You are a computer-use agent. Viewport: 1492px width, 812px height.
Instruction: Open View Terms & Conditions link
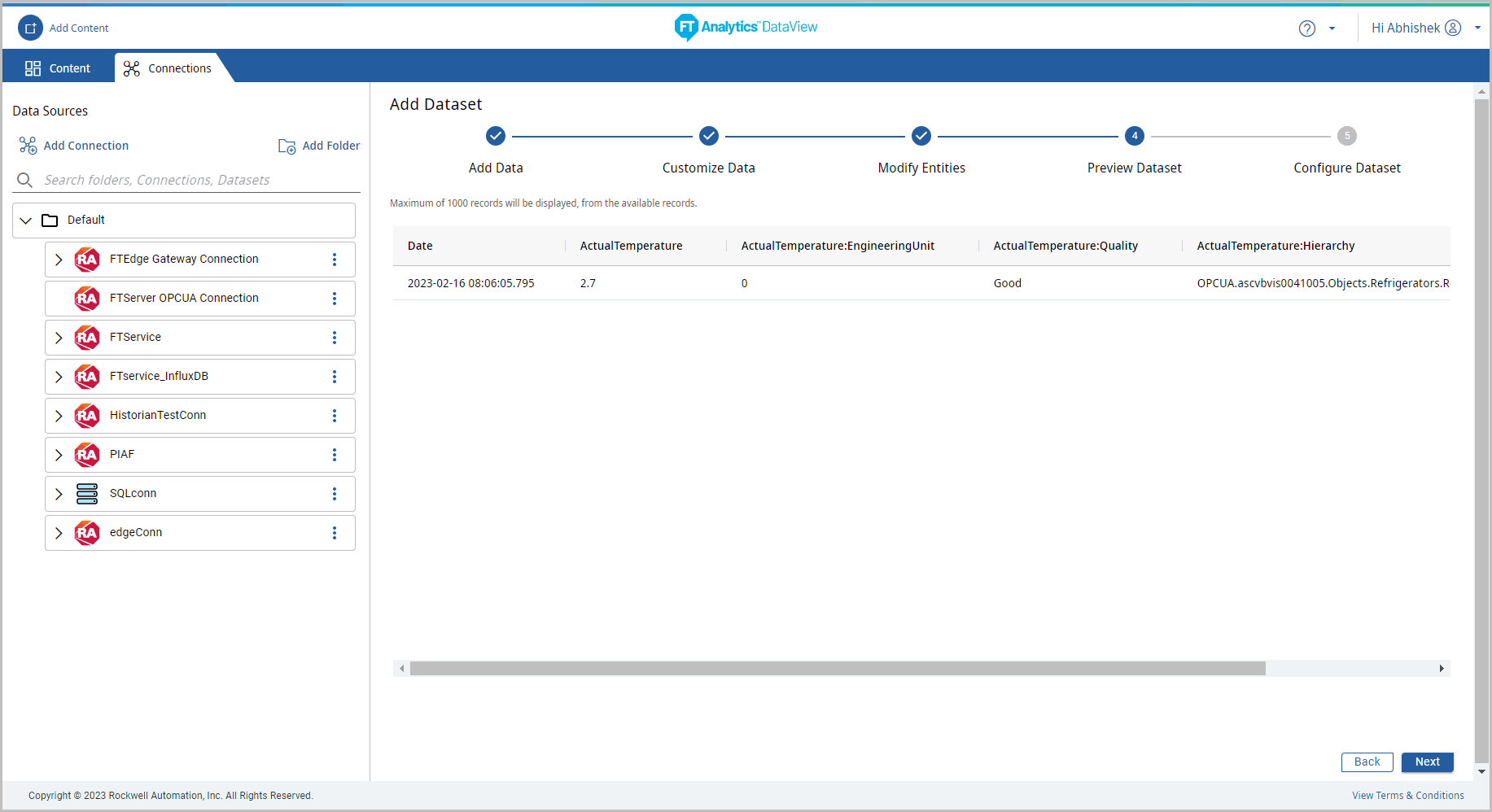(x=1407, y=796)
